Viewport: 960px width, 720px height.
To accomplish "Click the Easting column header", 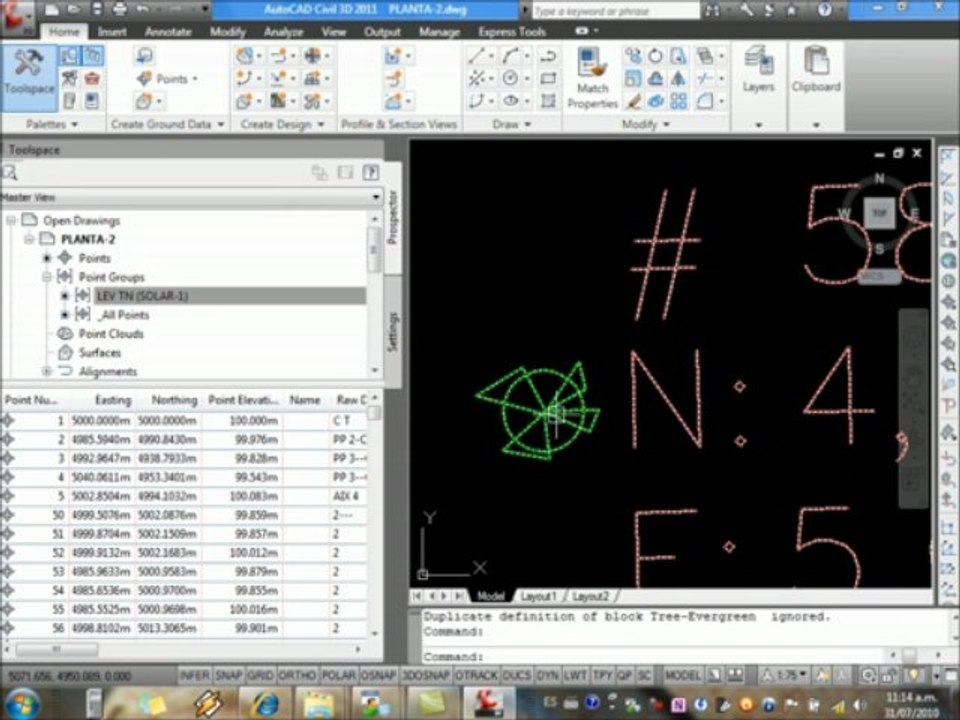I will tap(113, 400).
